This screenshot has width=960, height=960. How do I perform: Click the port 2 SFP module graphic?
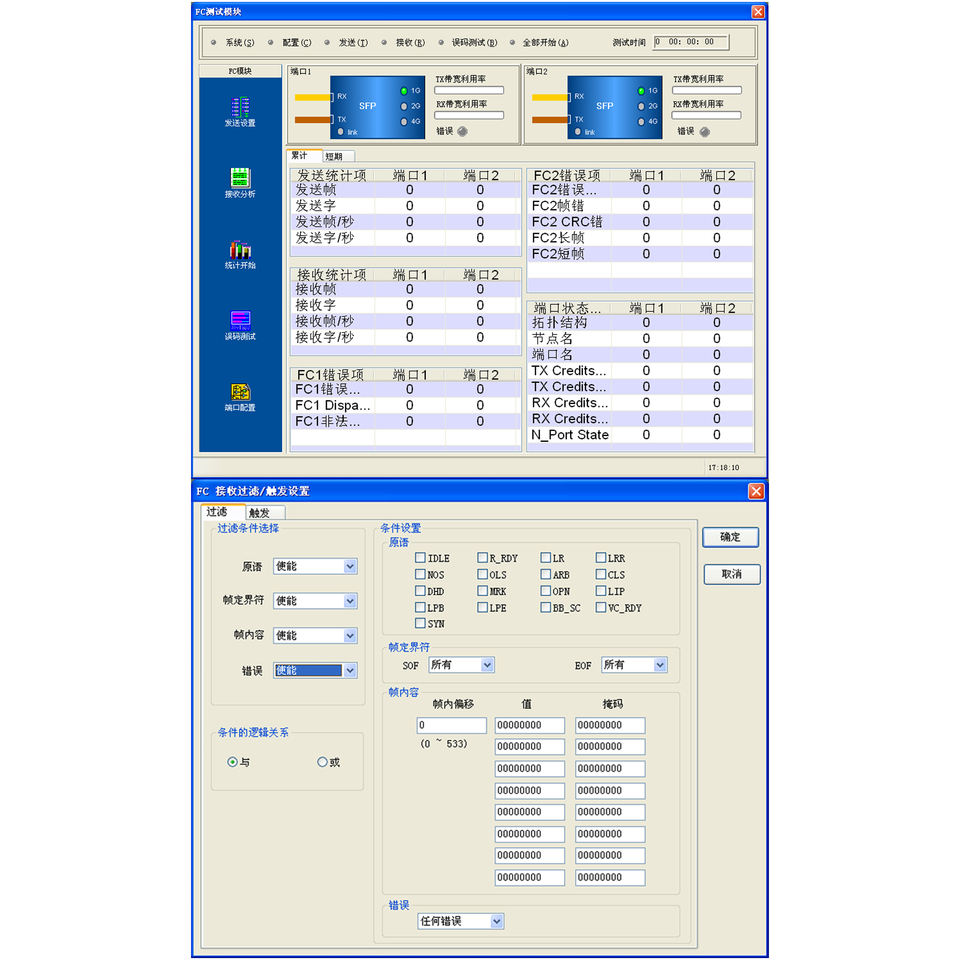tap(615, 107)
